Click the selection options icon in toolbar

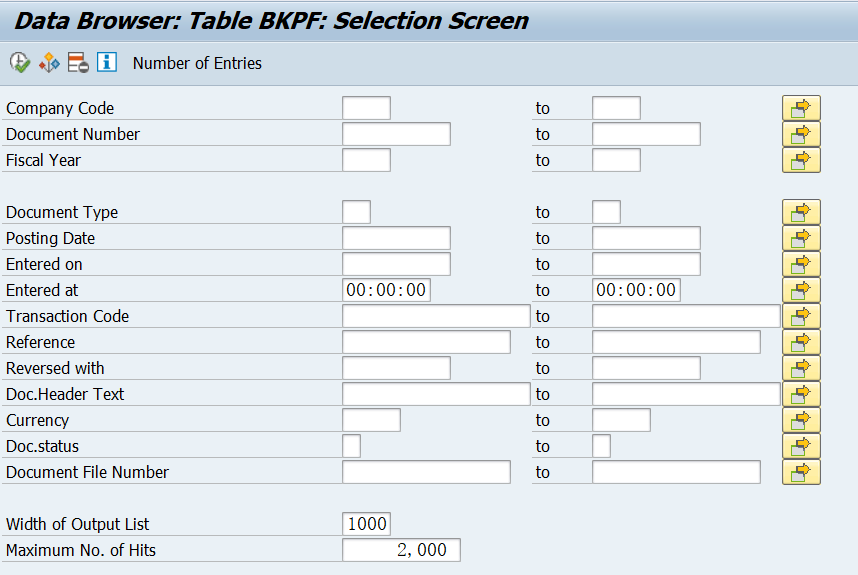click(x=49, y=63)
